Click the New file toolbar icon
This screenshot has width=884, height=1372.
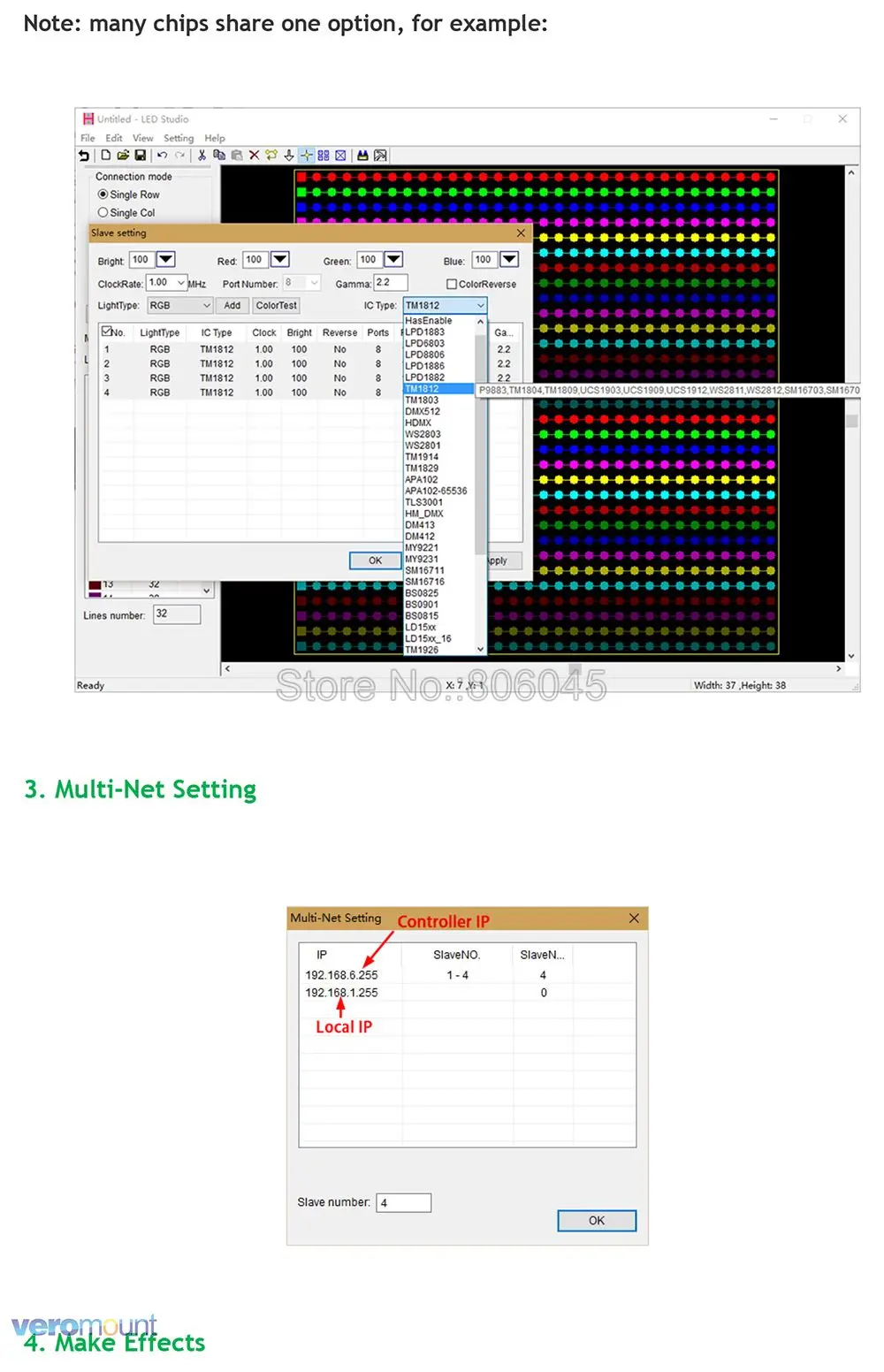point(106,156)
